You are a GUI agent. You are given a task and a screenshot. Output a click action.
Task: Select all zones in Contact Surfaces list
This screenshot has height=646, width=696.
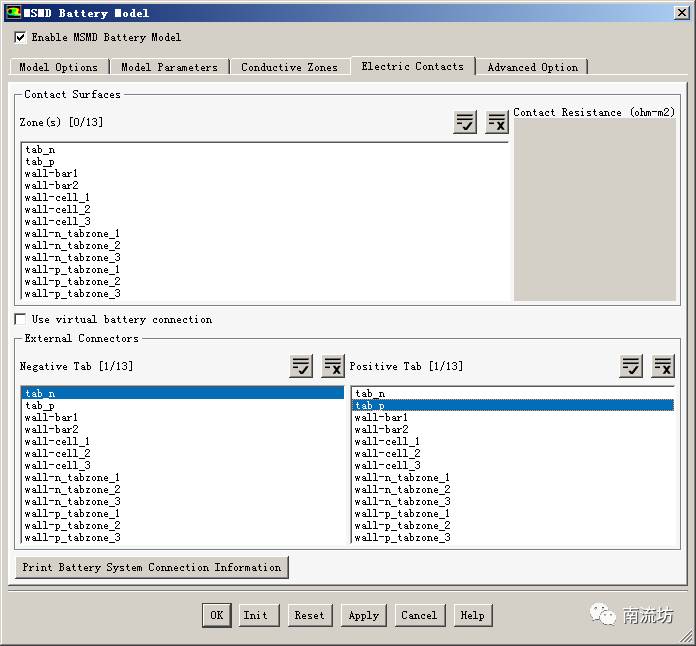pyautogui.click(x=465, y=122)
